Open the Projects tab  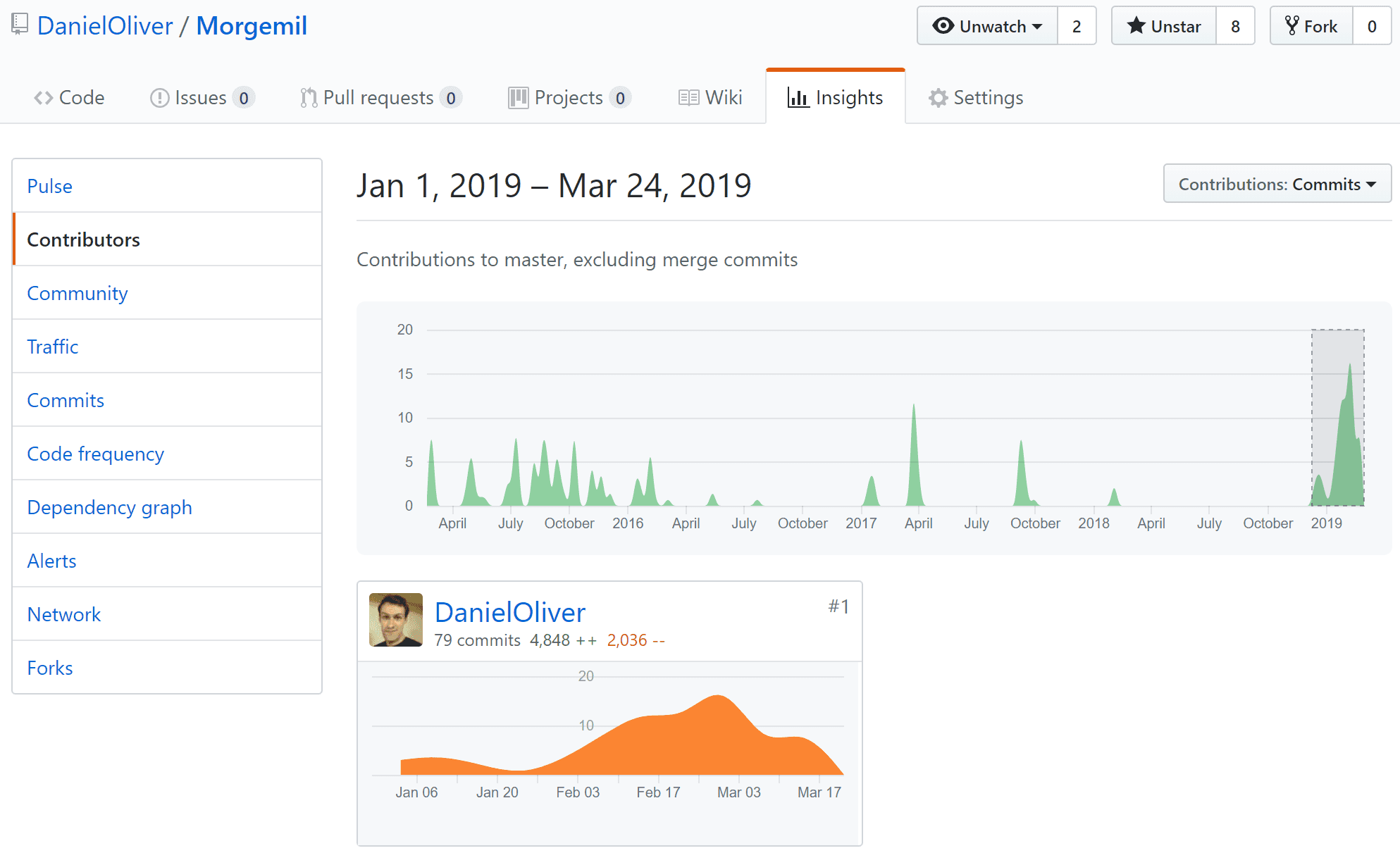[569, 98]
